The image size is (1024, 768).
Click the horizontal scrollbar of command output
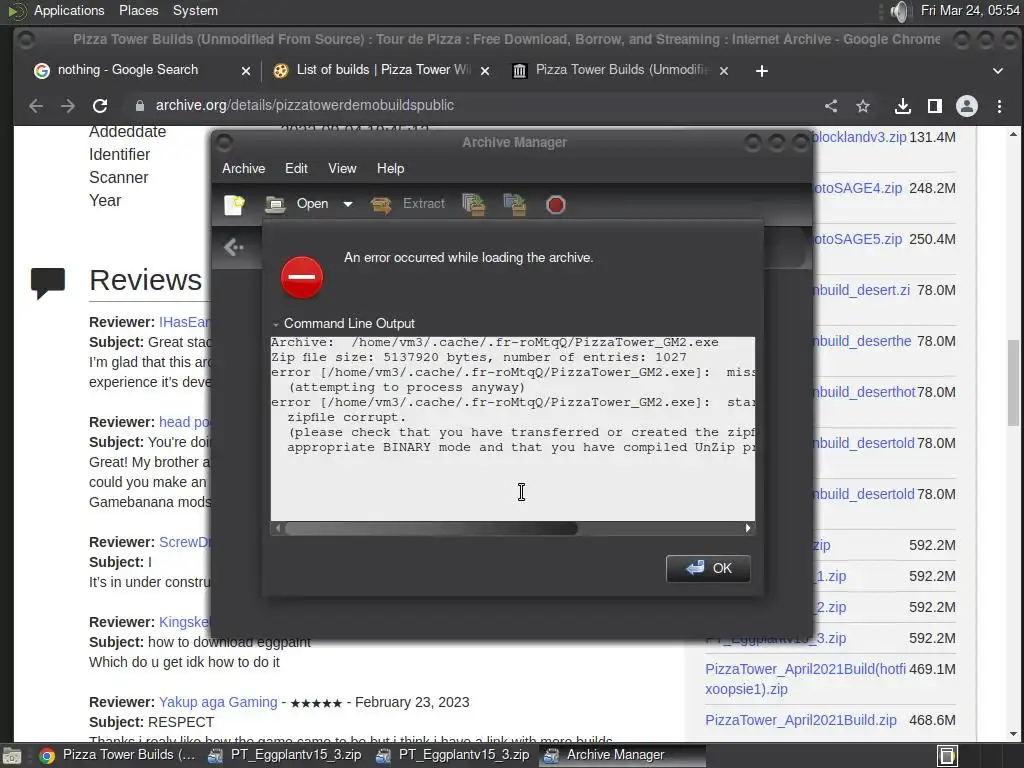click(431, 528)
